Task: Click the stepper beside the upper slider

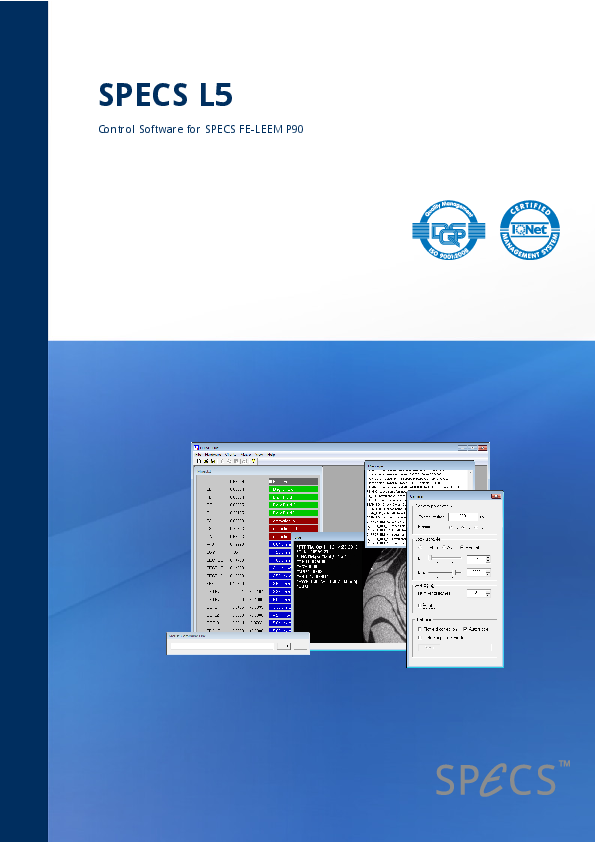Action: pos(488,559)
